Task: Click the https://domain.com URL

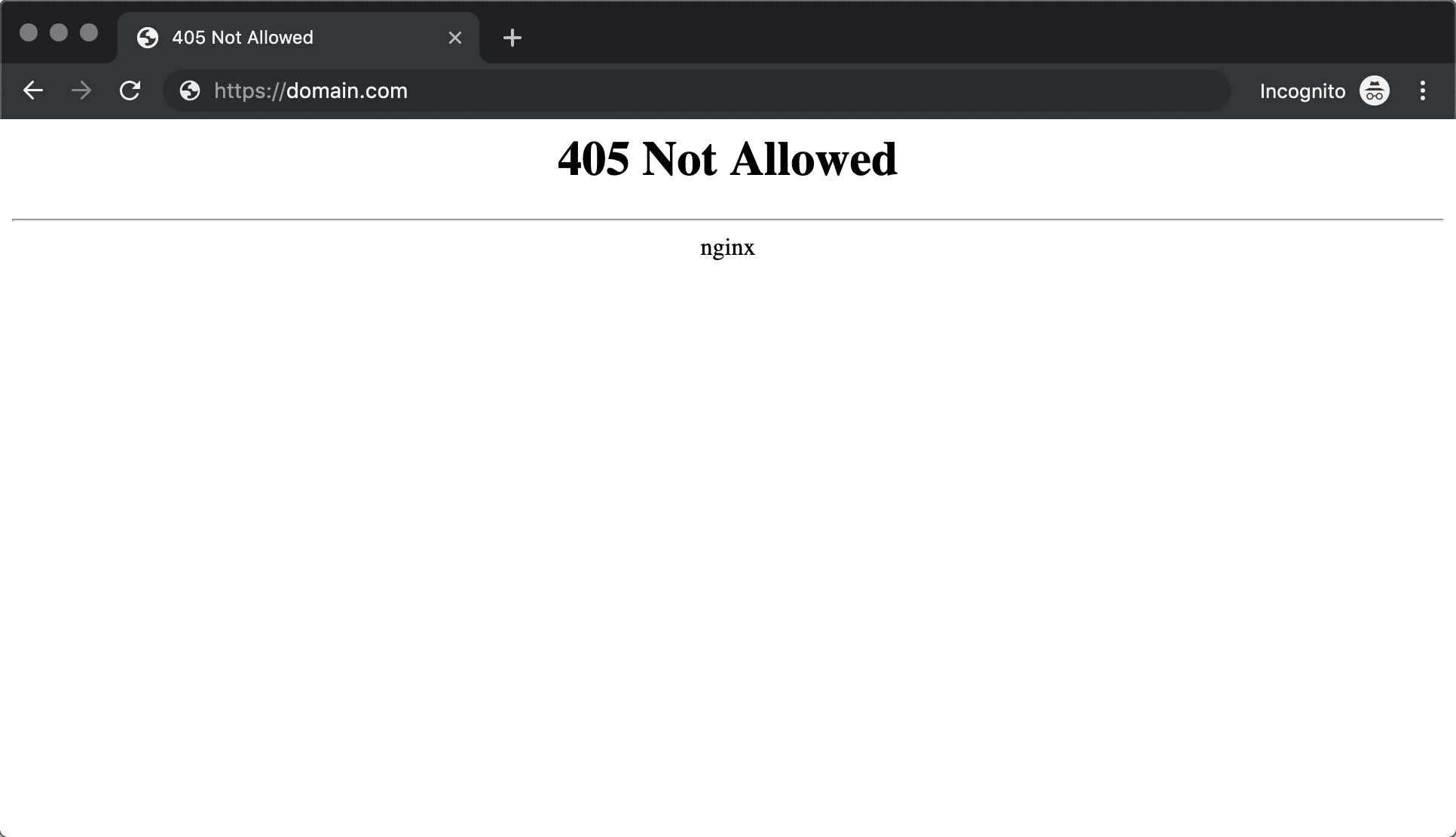Action: (x=311, y=91)
